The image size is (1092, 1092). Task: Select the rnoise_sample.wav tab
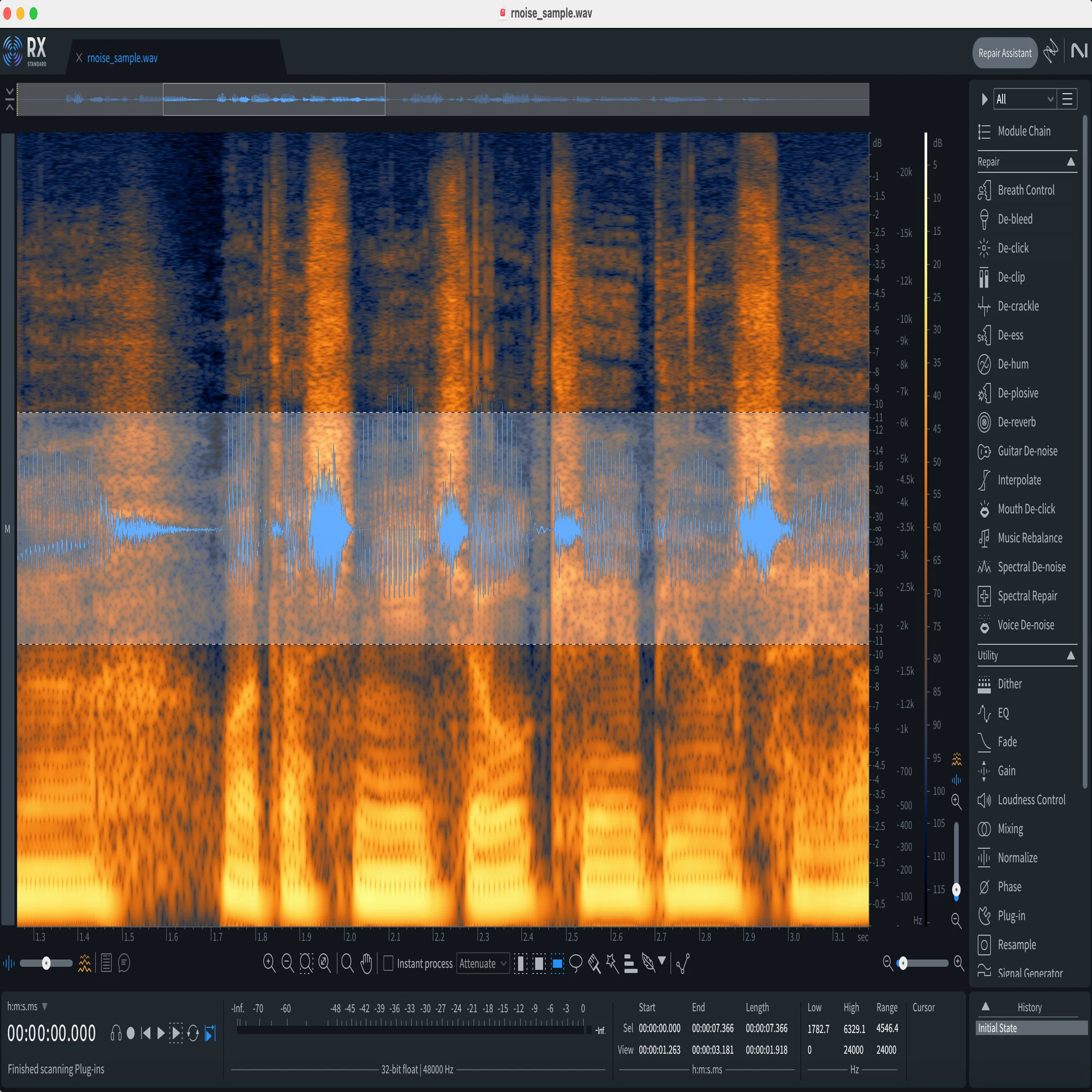pyautogui.click(x=122, y=58)
